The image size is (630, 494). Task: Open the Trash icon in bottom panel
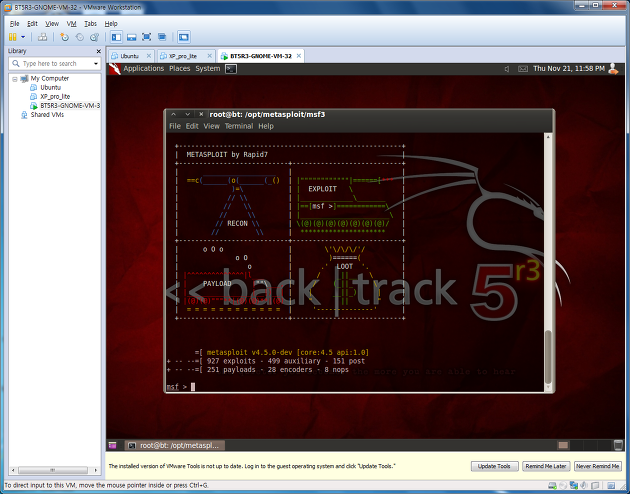pos(619,445)
